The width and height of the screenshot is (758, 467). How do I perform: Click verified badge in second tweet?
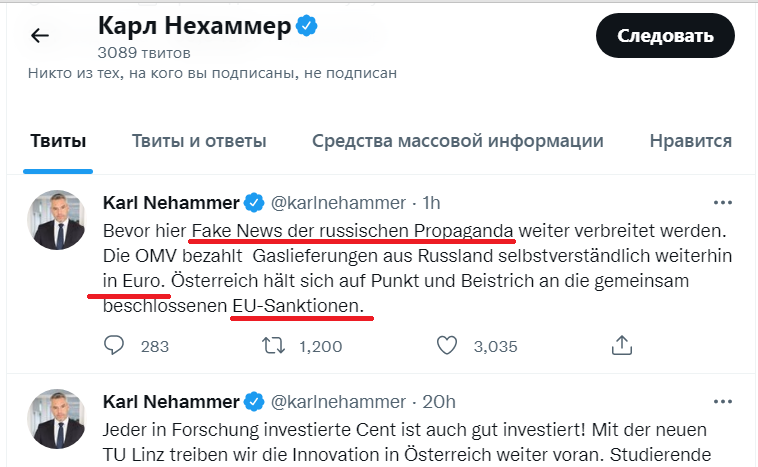[x=255, y=402]
